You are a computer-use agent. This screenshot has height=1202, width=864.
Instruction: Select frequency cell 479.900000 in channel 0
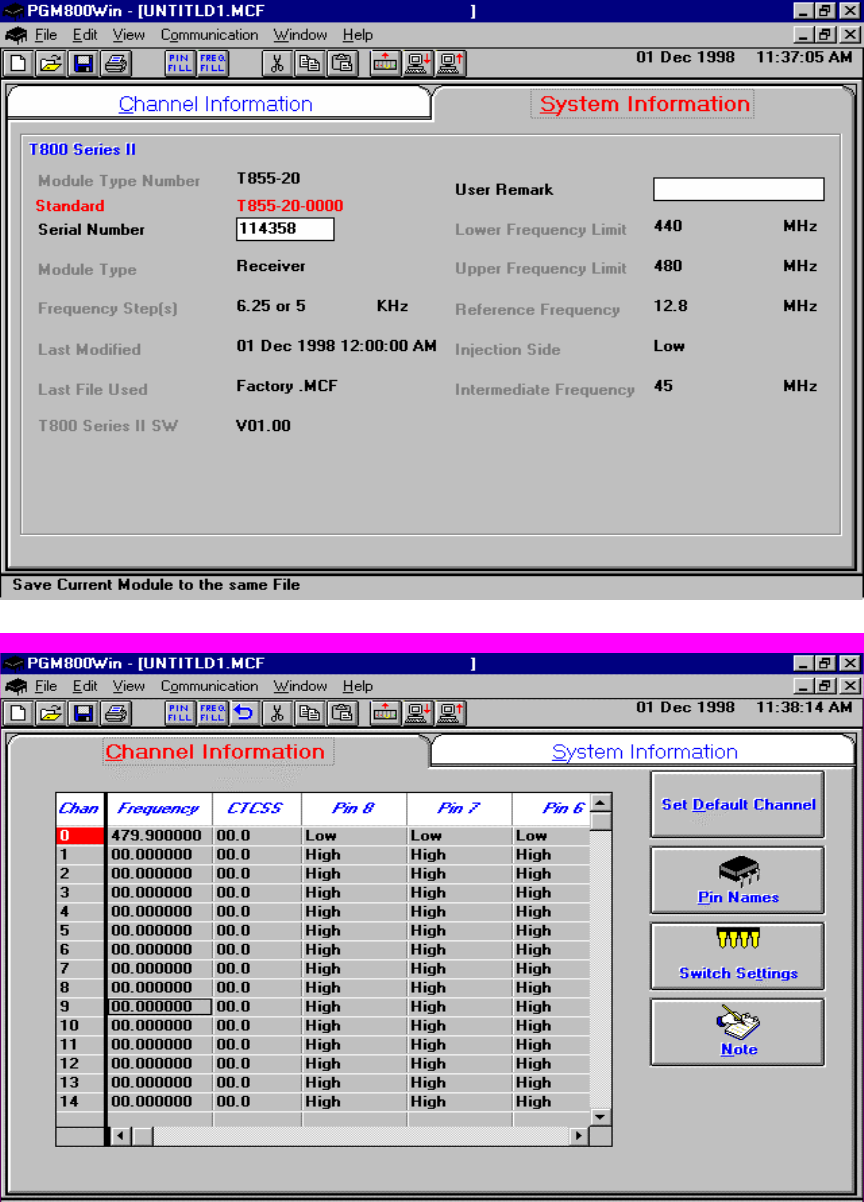pyautogui.click(x=159, y=836)
